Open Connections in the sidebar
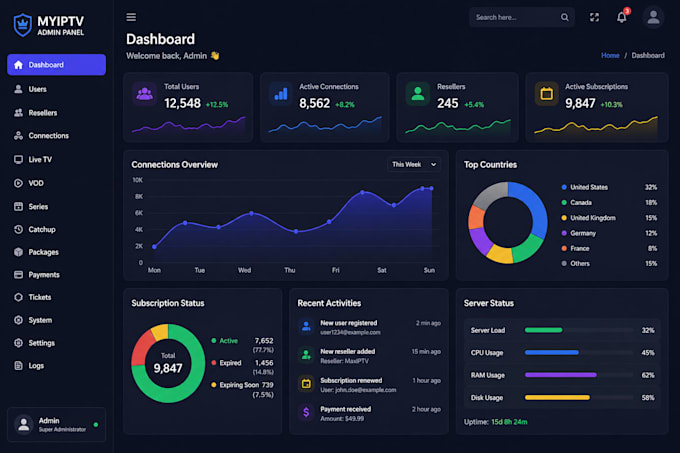 (56, 136)
